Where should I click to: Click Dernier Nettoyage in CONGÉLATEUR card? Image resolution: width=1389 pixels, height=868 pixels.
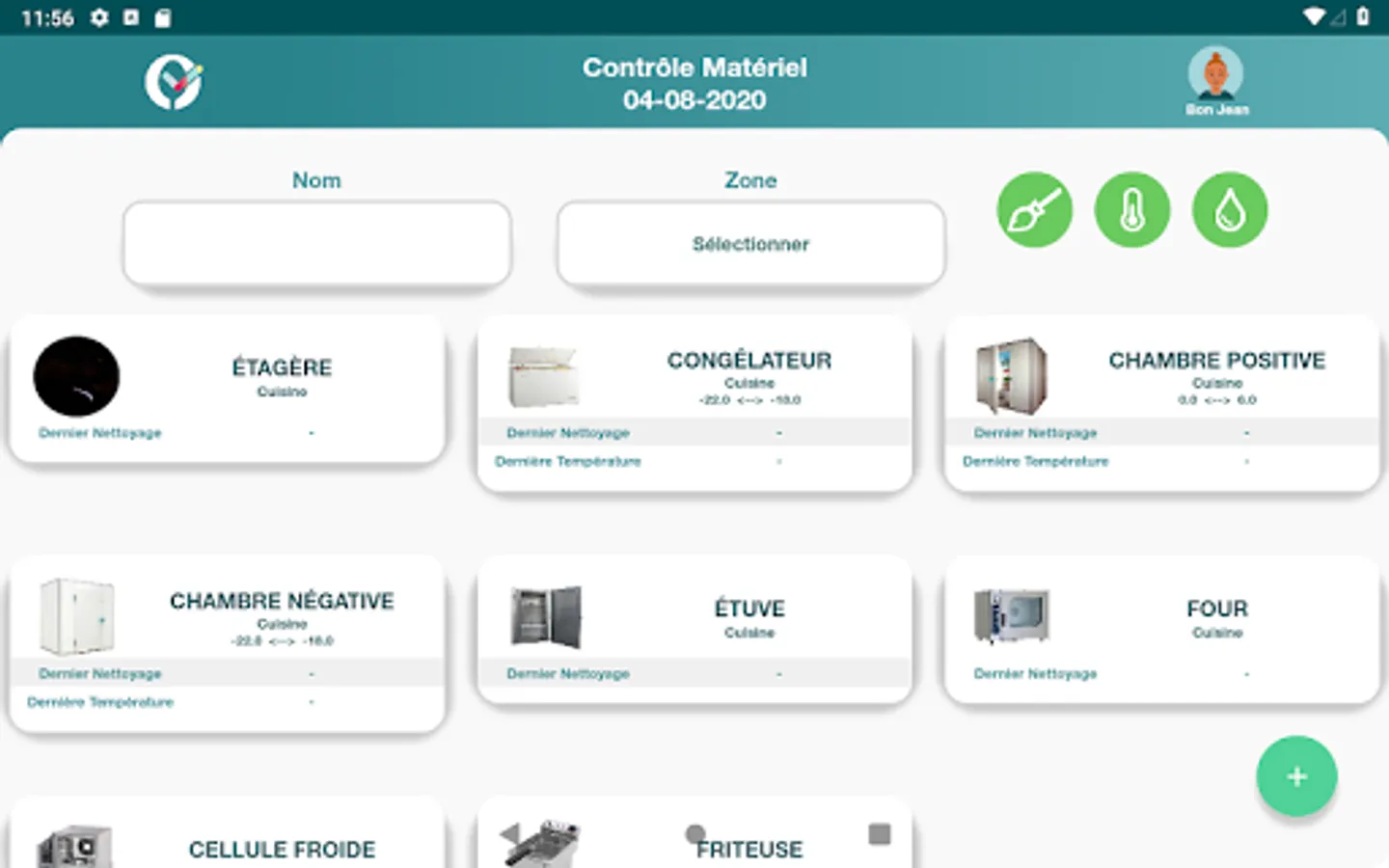[x=568, y=433]
